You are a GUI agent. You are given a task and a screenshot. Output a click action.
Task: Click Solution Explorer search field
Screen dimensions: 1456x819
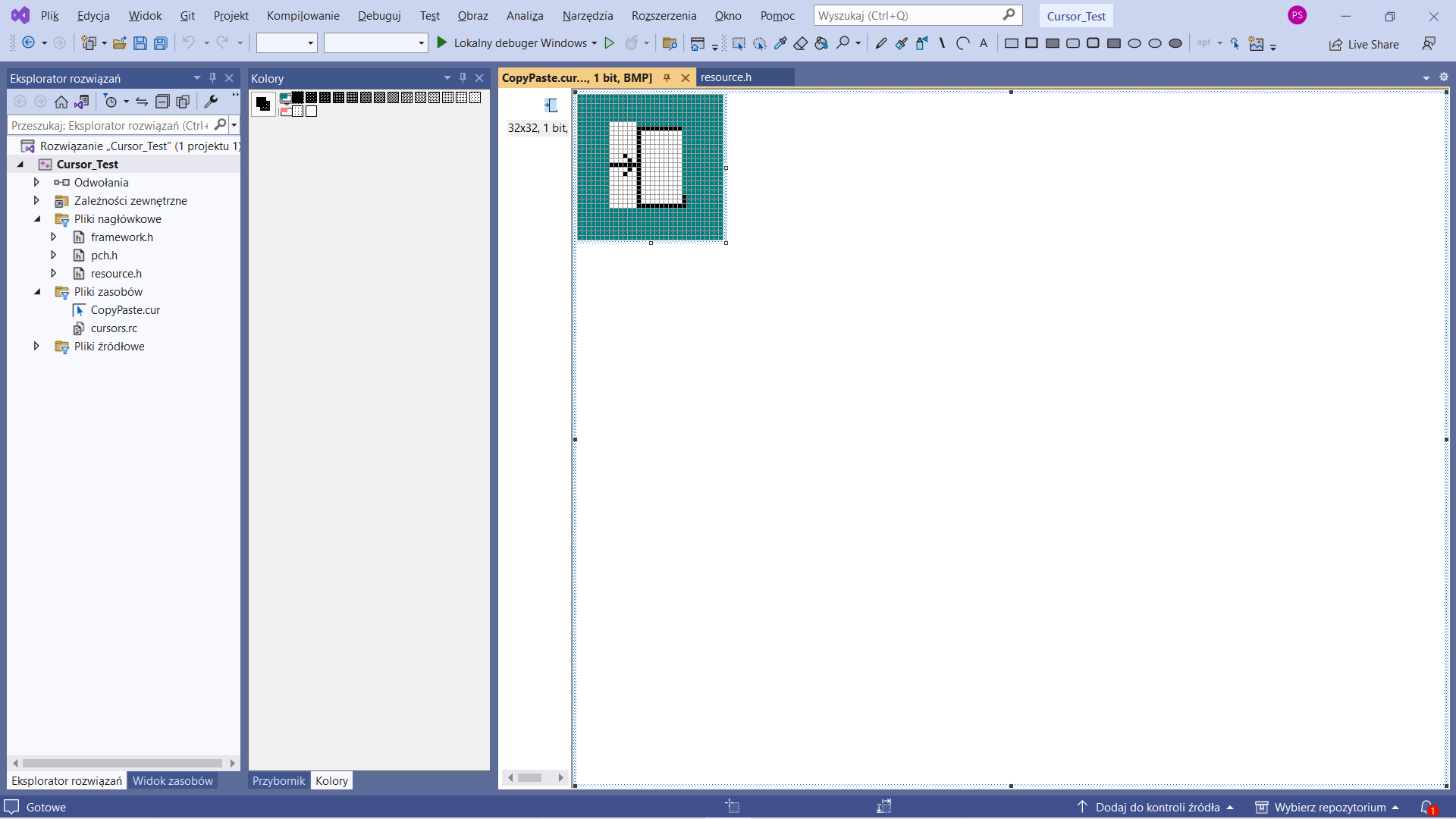118,125
